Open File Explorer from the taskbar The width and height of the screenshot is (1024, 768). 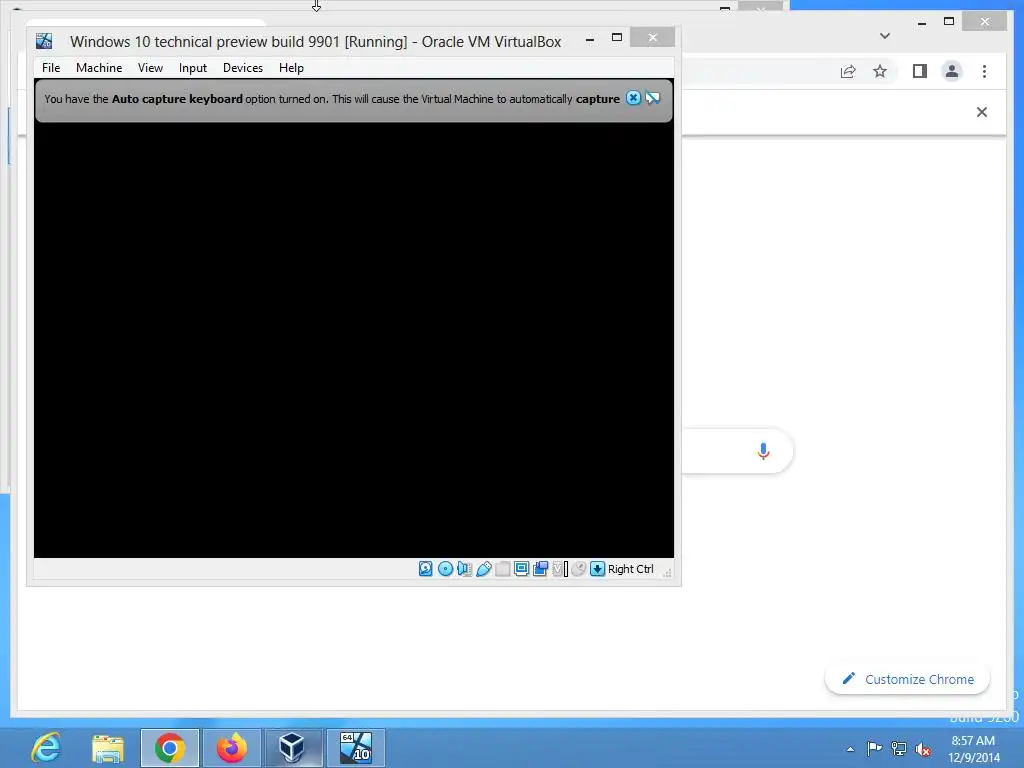click(x=107, y=748)
